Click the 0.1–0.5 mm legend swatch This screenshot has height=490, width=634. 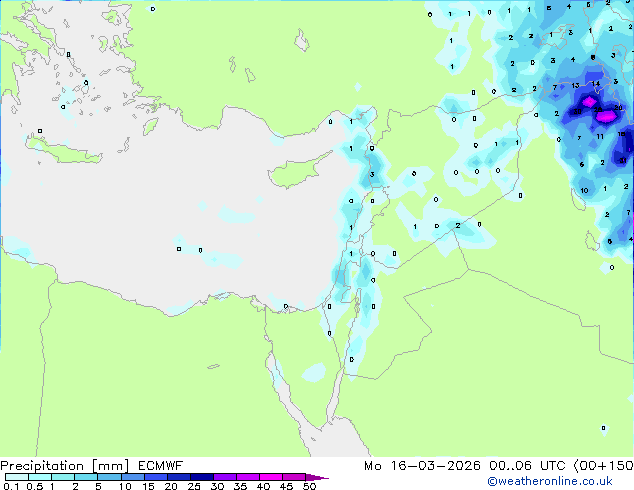tap(17, 477)
